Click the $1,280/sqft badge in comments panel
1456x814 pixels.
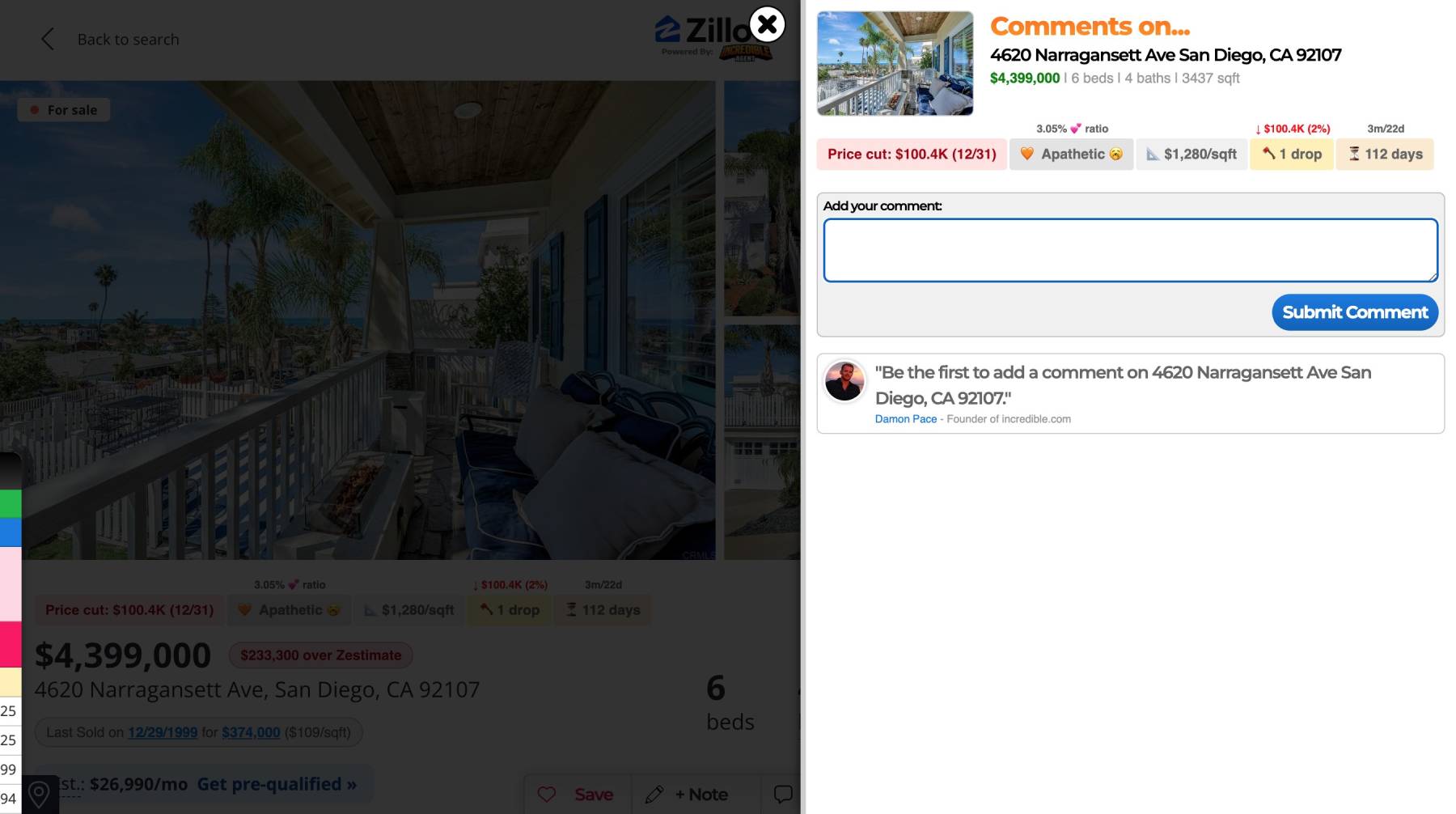pyautogui.click(x=1191, y=154)
